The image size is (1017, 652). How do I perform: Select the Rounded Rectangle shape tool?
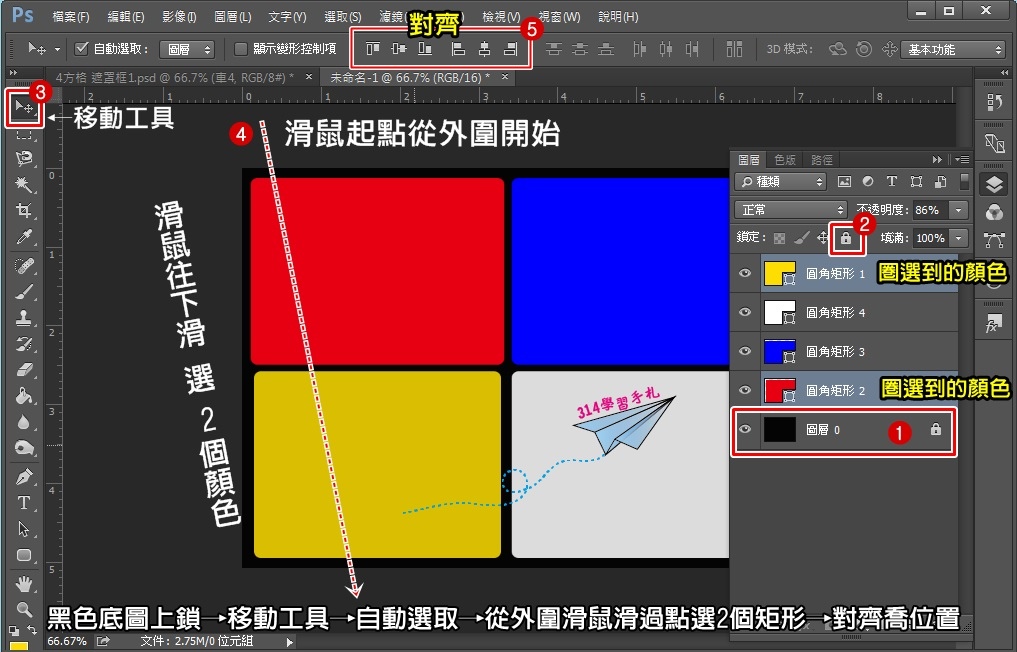[x=24, y=555]
